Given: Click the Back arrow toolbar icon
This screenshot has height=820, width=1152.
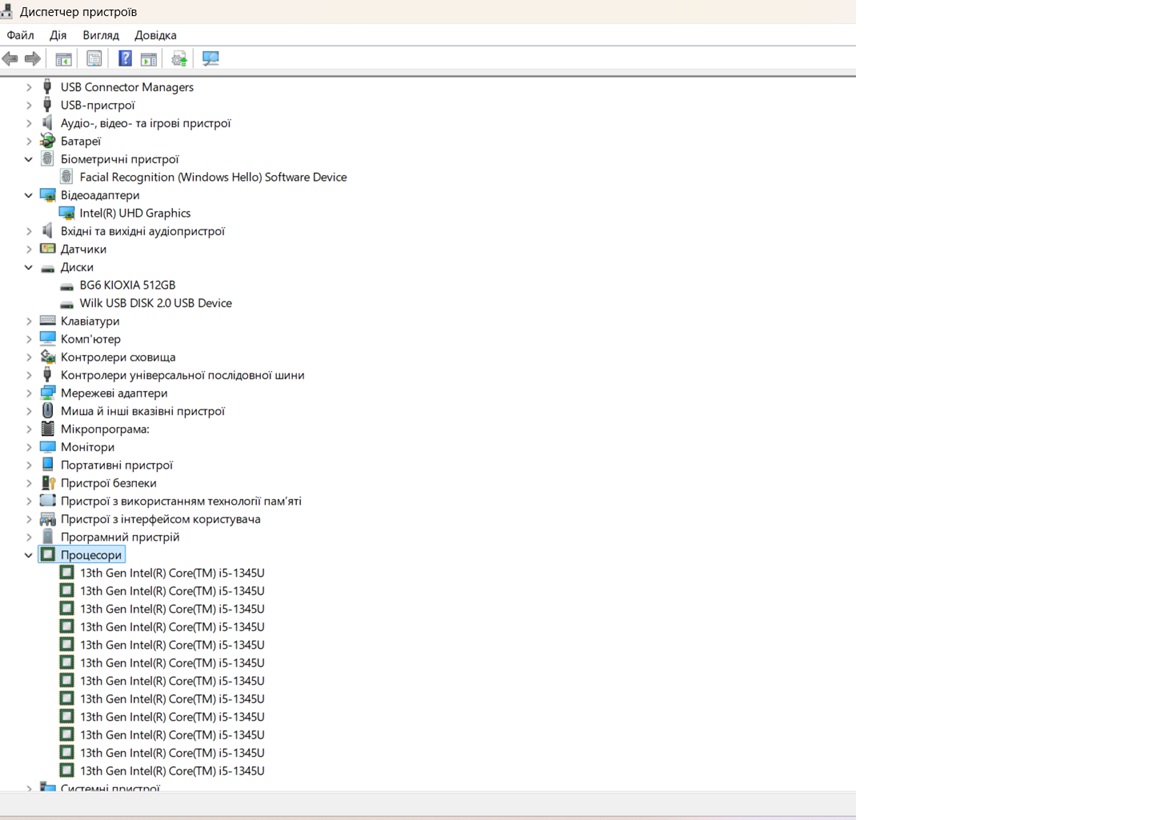Looking at the screenshot, I should 10,59.
